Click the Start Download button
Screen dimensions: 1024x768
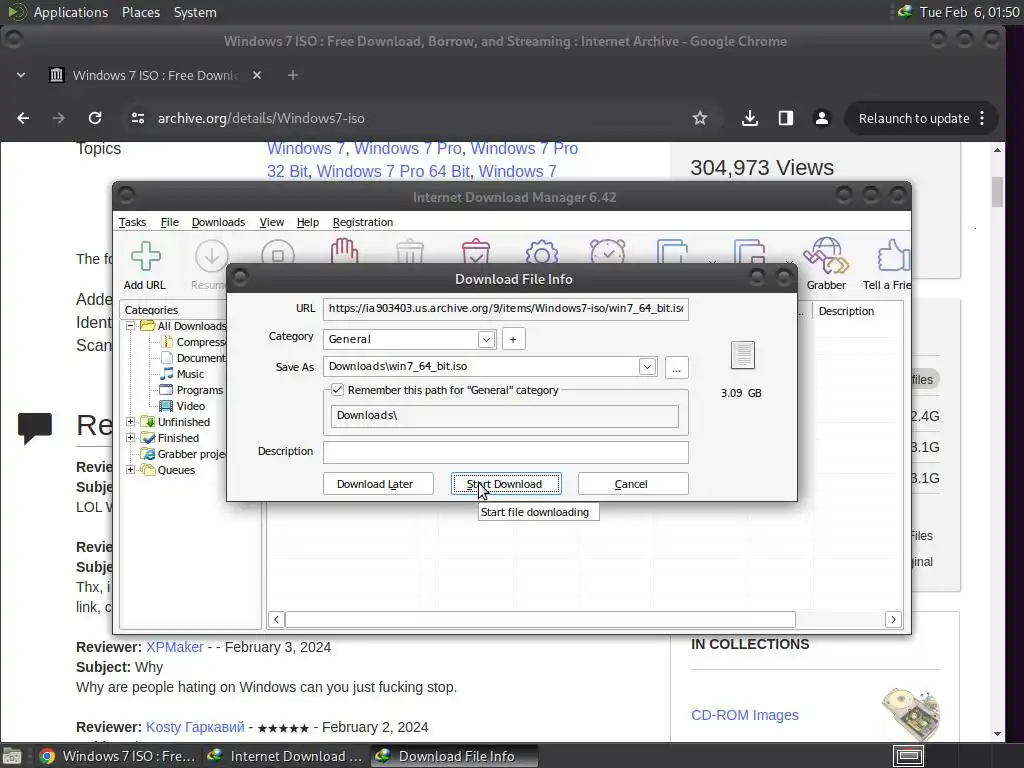pyautogui.click(x=506, y=484)
